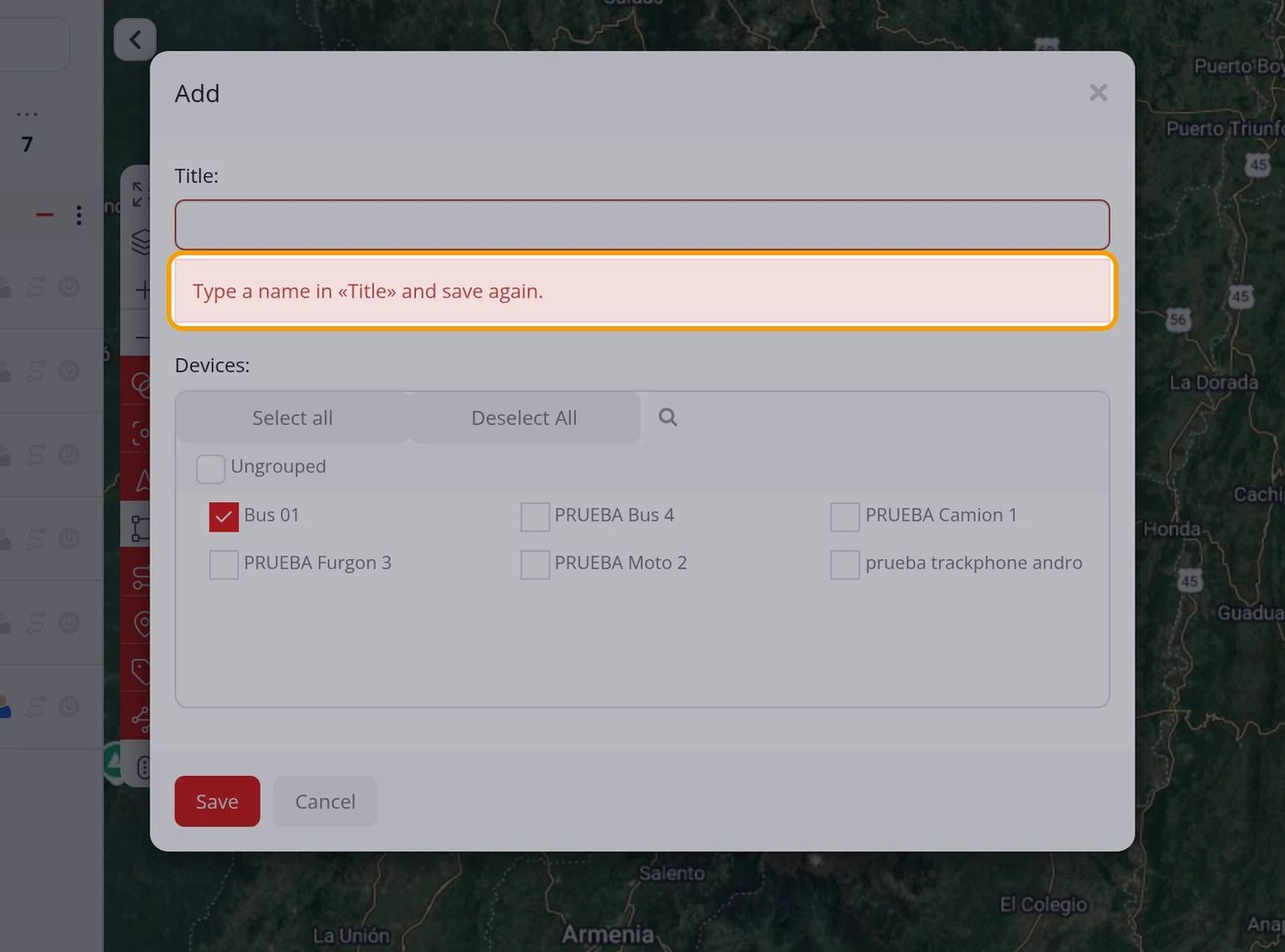Close the Add dialog with X
This screenshot has height=952, width=1285.
[x=1098, y=93]
